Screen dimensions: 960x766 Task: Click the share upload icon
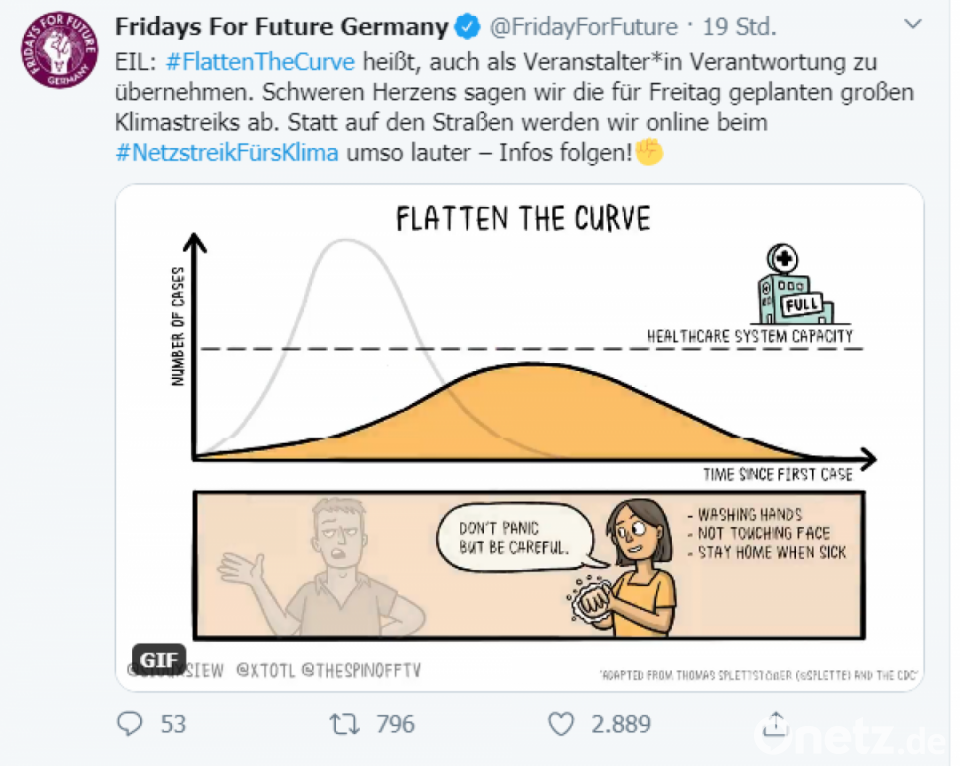[x=775, y=723]
